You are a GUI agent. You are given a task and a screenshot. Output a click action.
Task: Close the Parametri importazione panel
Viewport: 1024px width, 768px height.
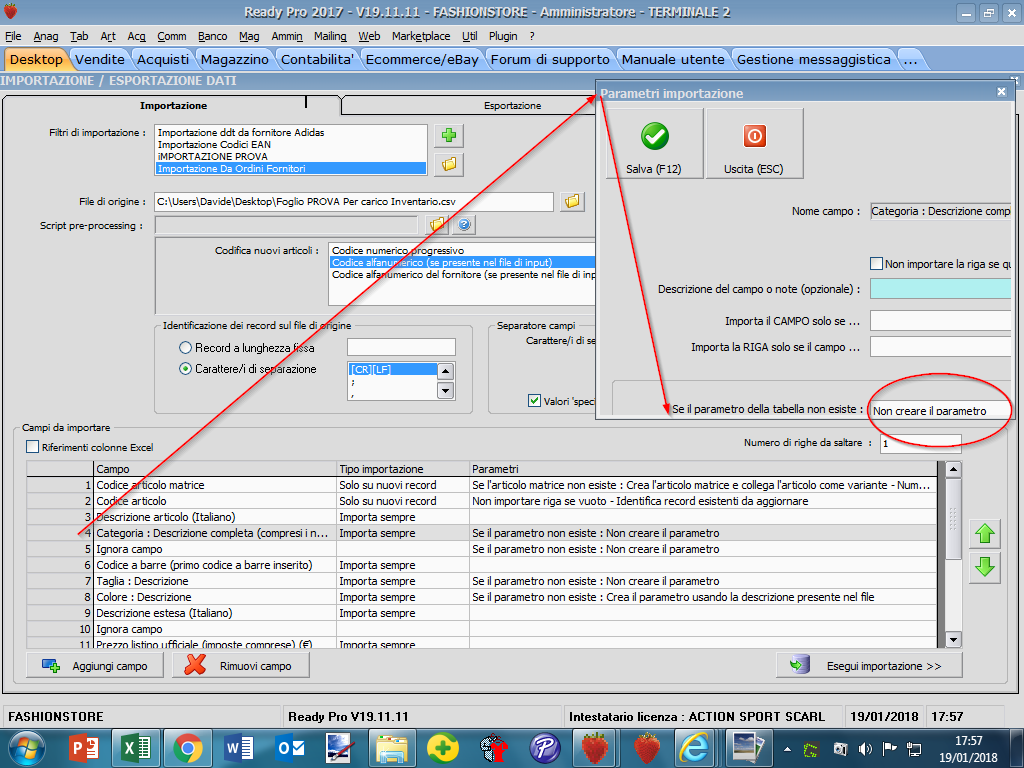(x=1001, y=92)
